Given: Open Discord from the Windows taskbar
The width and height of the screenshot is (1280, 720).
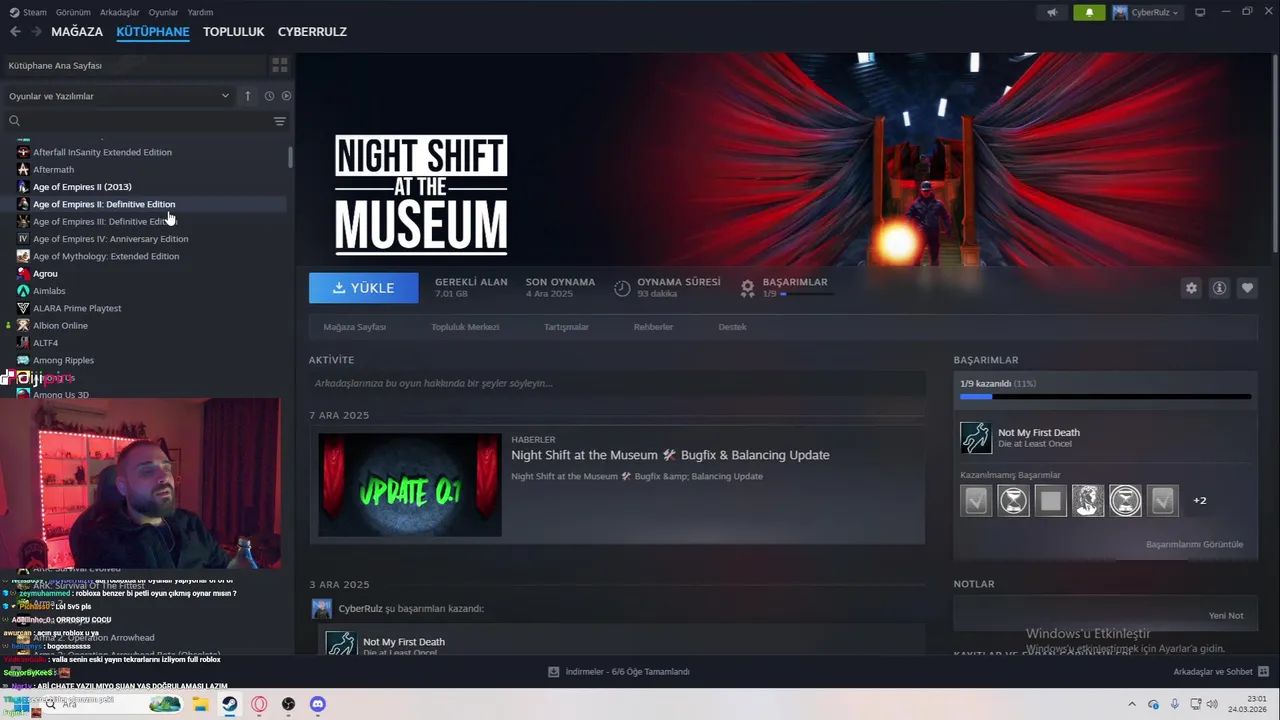Looking at the screenshot, I should coord(318,704).
